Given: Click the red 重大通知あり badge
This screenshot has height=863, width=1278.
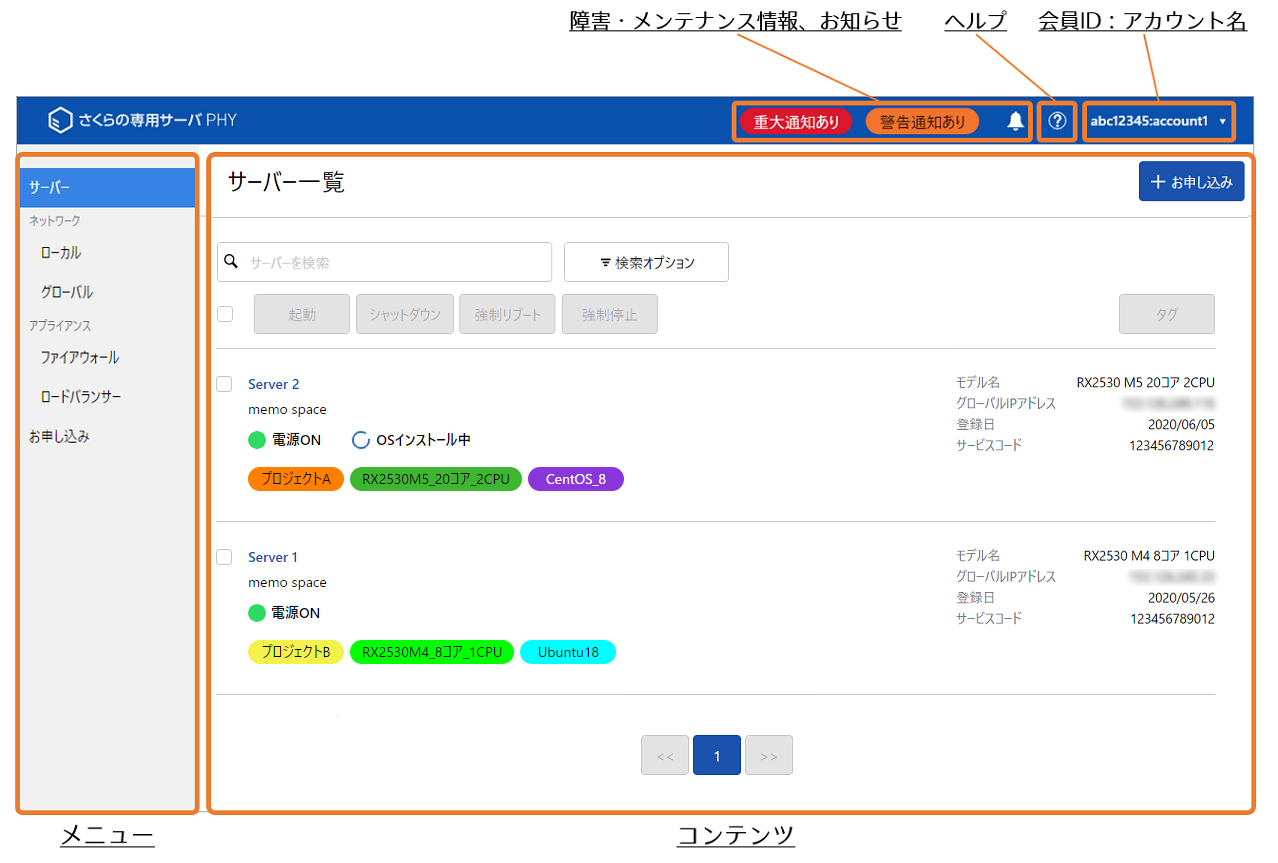Looking at the screenshot, I should point(796,122).
